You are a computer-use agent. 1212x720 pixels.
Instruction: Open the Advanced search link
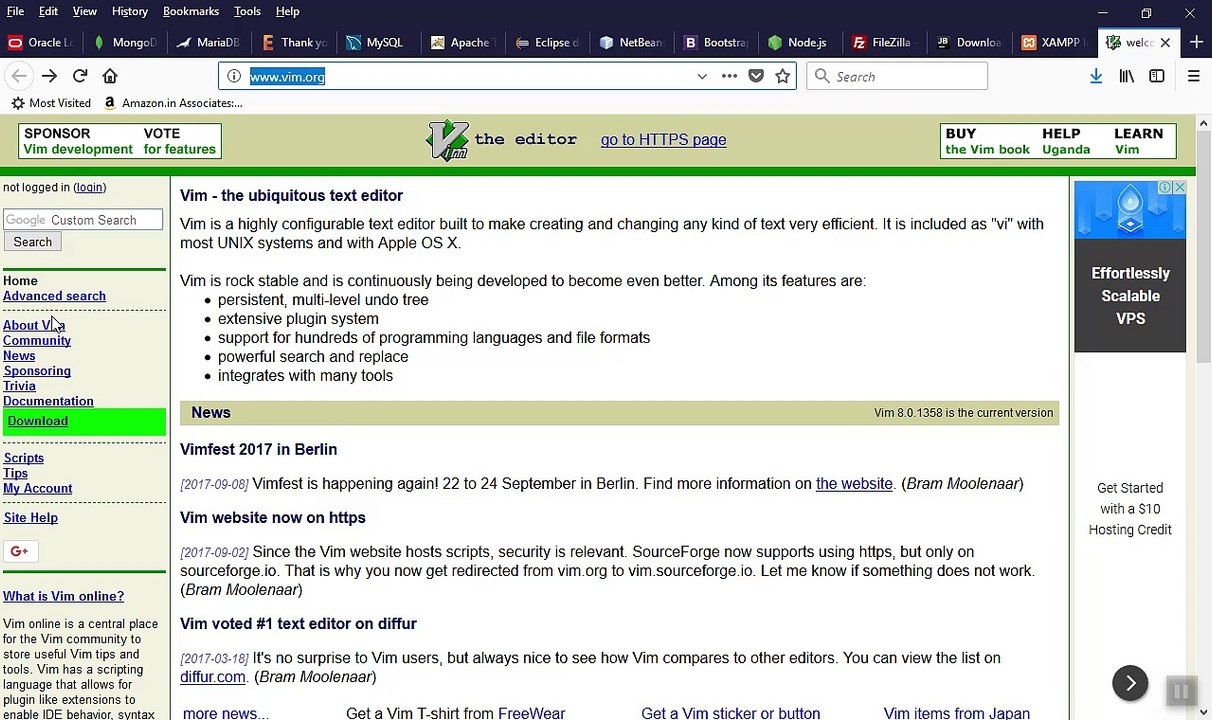click(54, 296)
